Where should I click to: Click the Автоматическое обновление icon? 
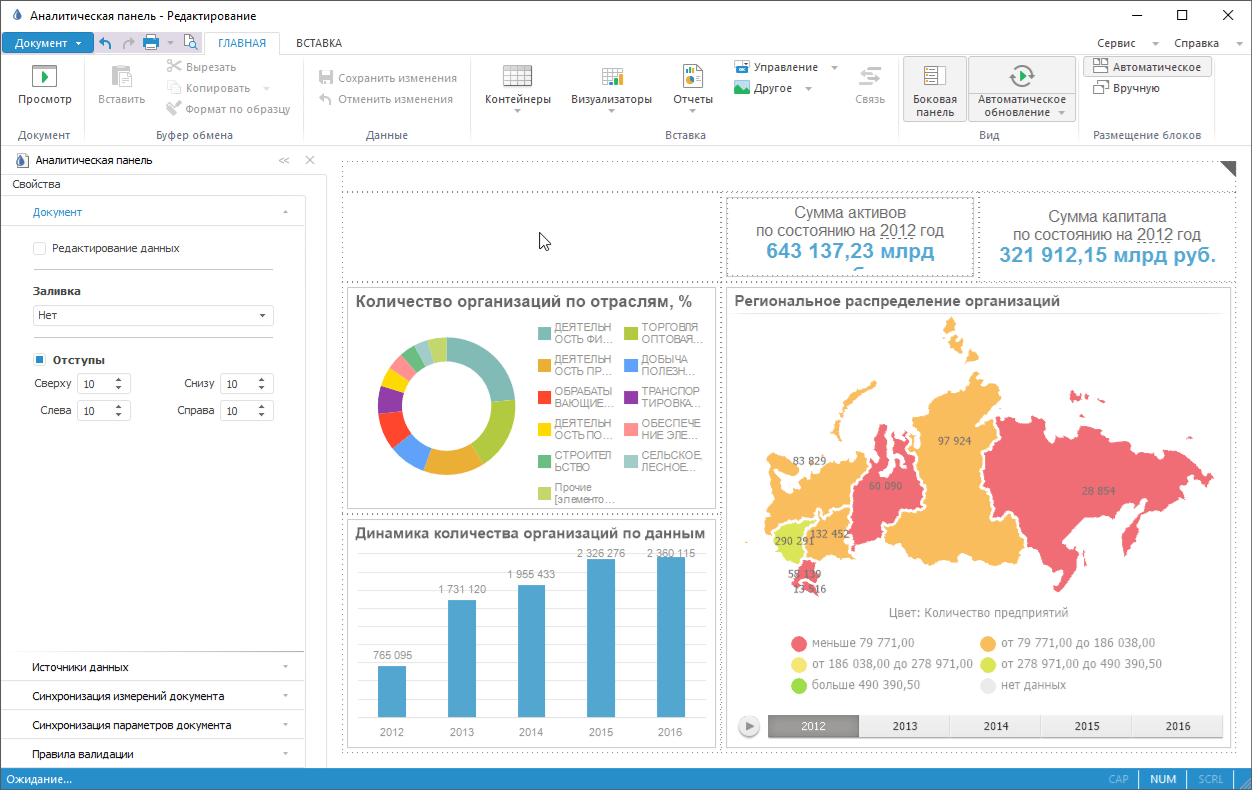click(x=1021, y=77)
